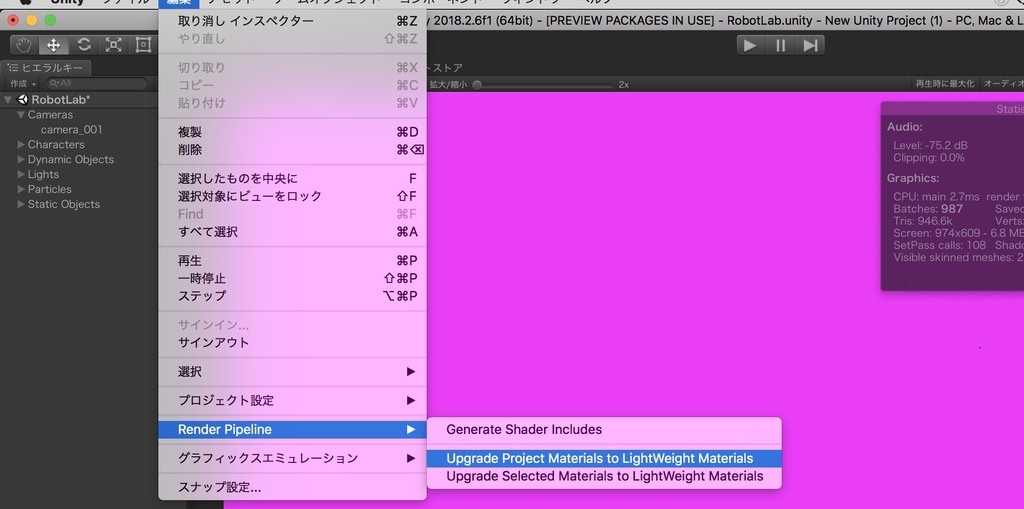The image size is (1024, 509).
Task: Expand the Particles hierarchy node
Action: [21, 189]
